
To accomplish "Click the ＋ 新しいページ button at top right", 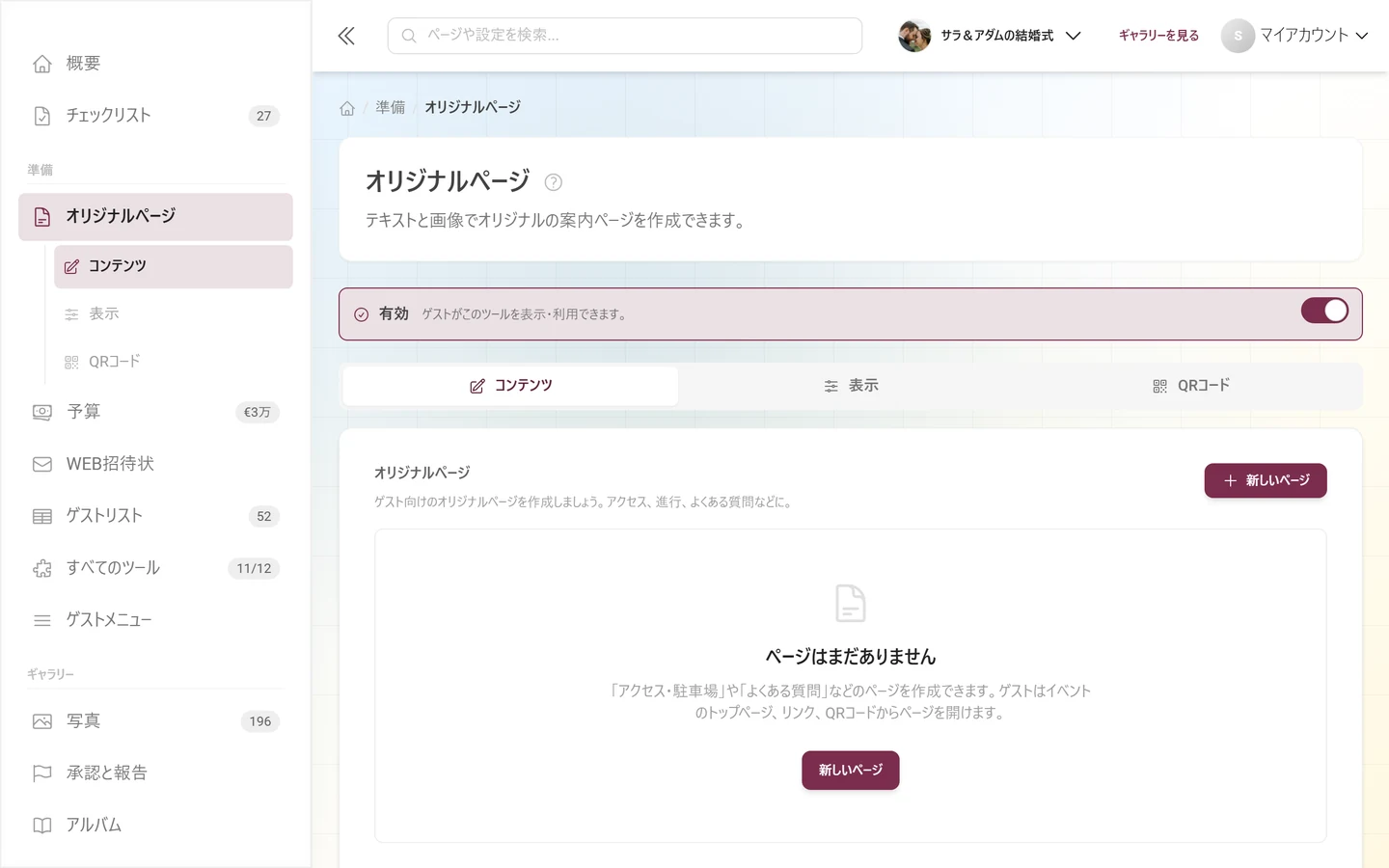I will [x=1266, y=480].
